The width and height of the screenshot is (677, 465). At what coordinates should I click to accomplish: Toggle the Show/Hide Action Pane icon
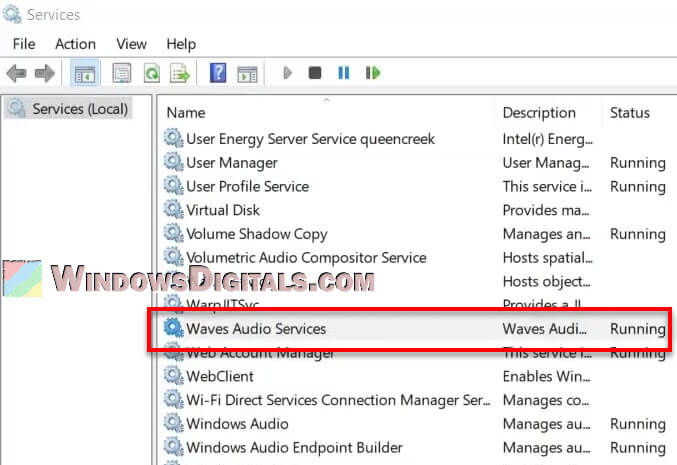[247, 74]
